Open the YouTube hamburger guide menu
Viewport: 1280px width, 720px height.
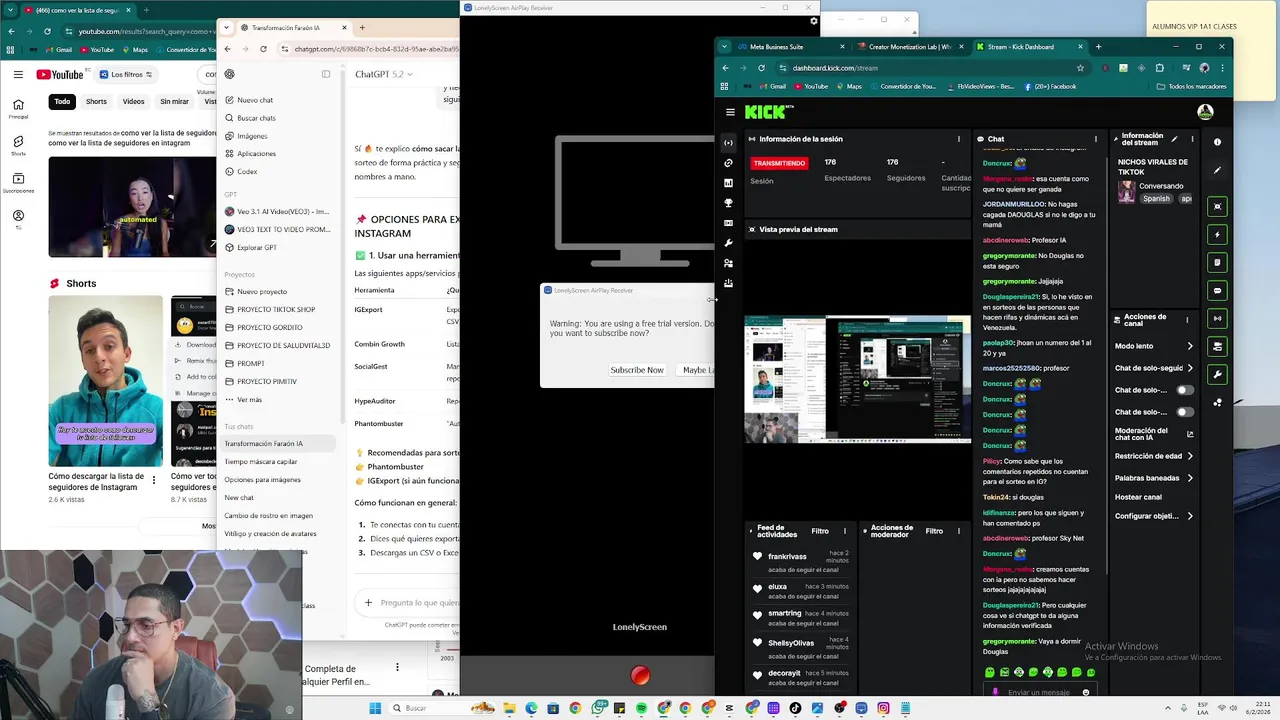pyautogui.click(x=18, y=74)
